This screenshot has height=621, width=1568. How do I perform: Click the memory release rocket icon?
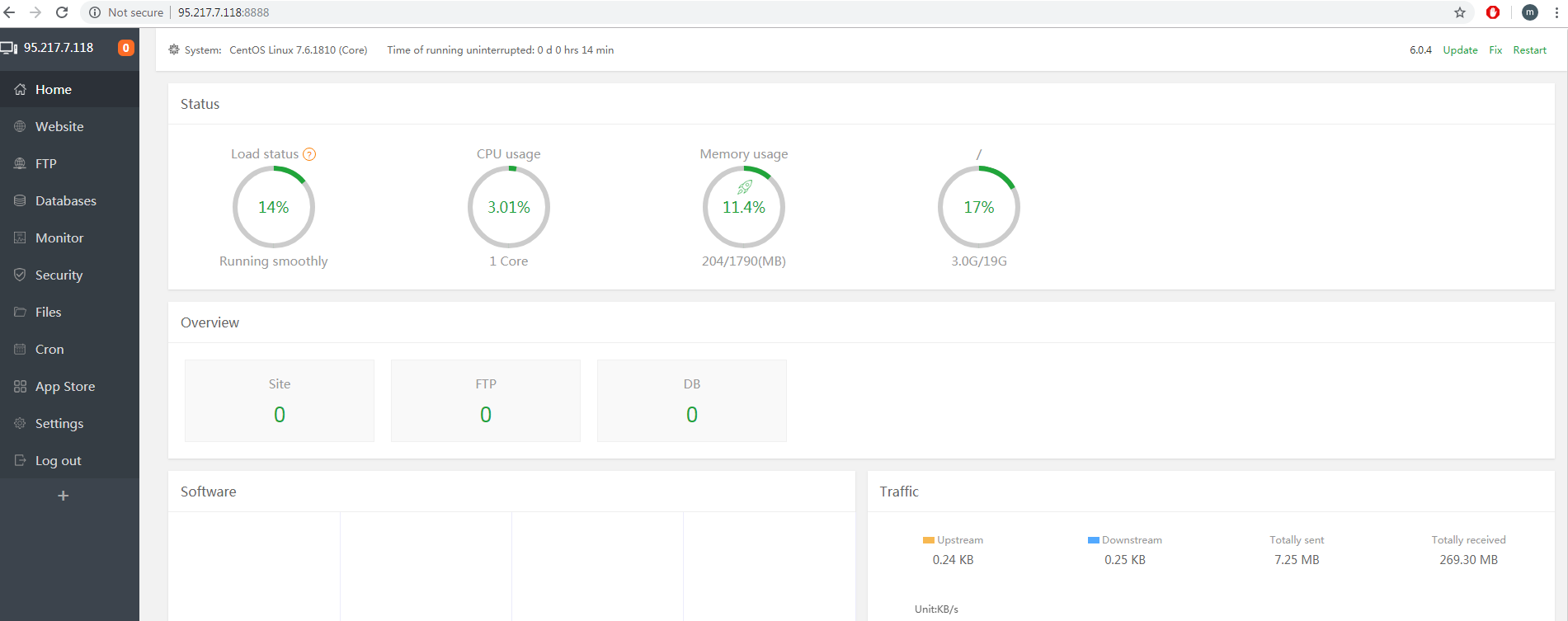click(x=744, y=188)
